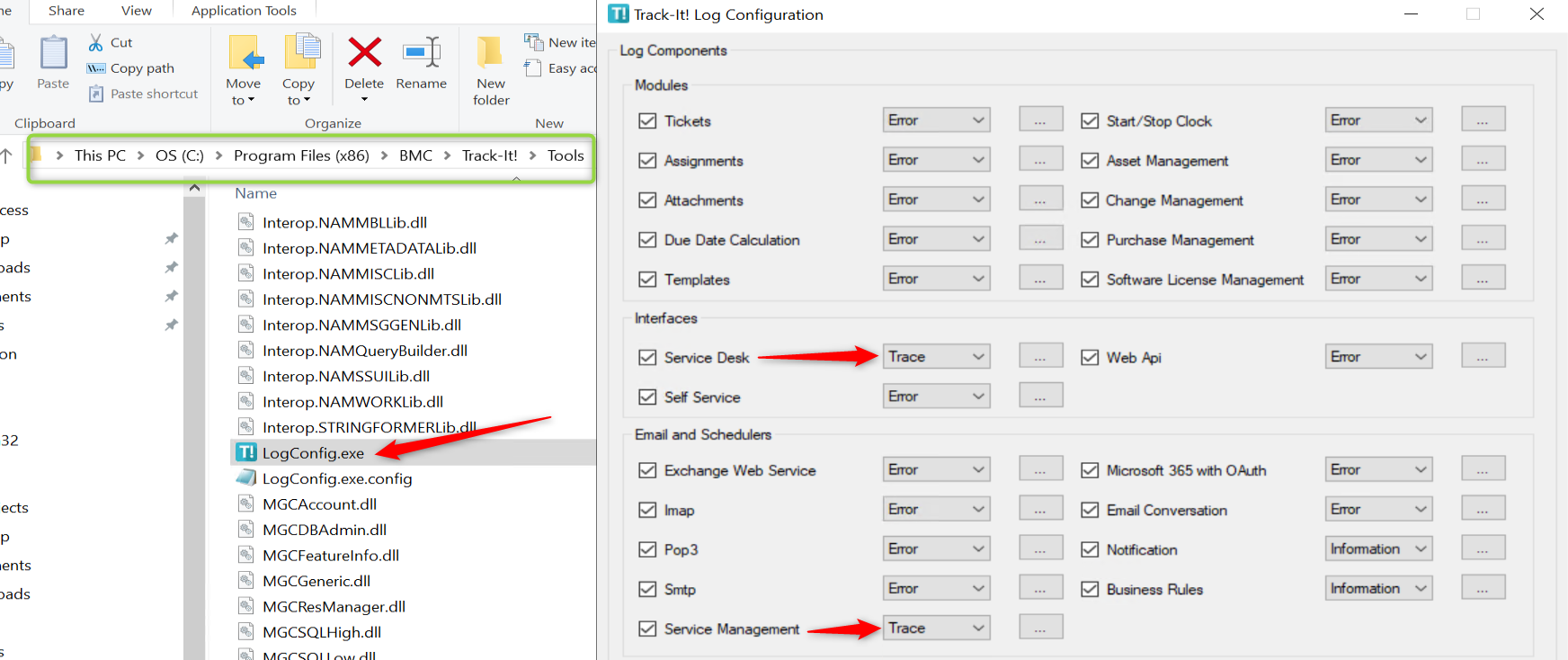Uncheck the Exchange Web Service checkbox
Image resolution: width=1568 pixels, height=660 pixels.
tap(647, 470)
